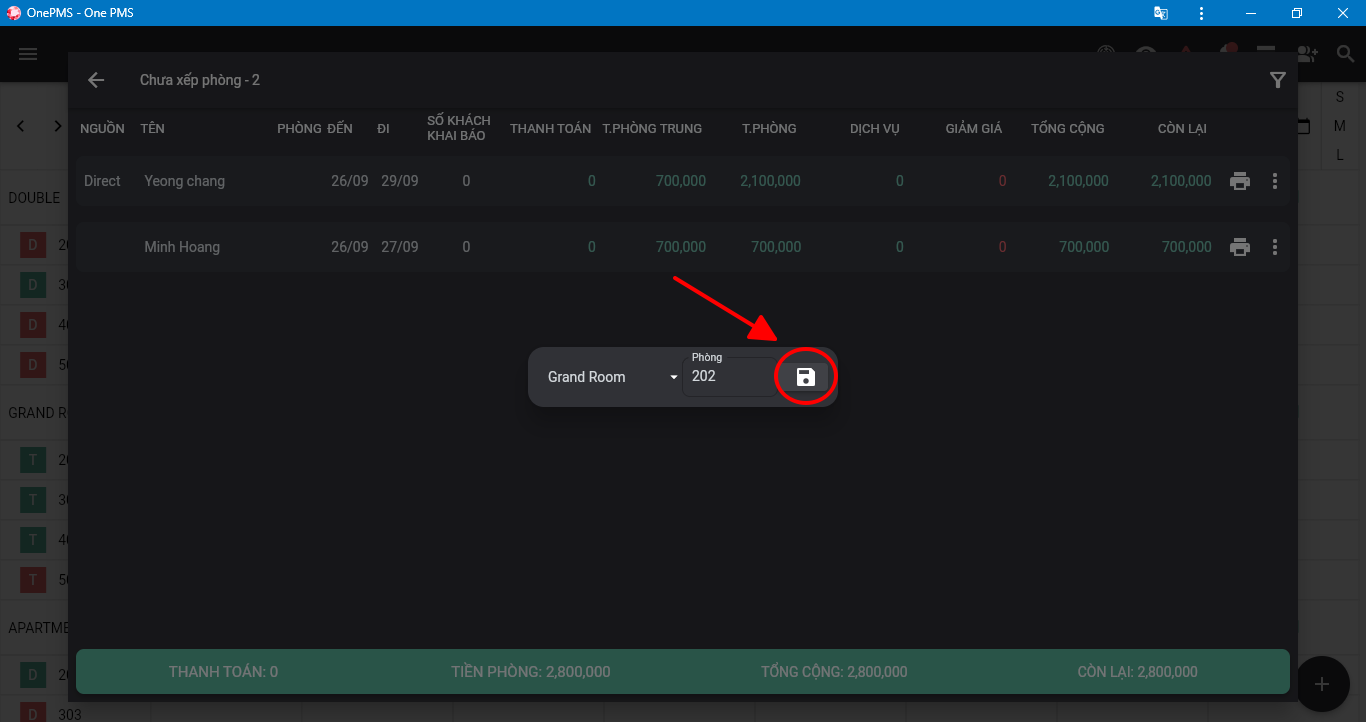Click the CÒN LẠI column header
Screen dimensions: 1366x722
[1182, 128]
